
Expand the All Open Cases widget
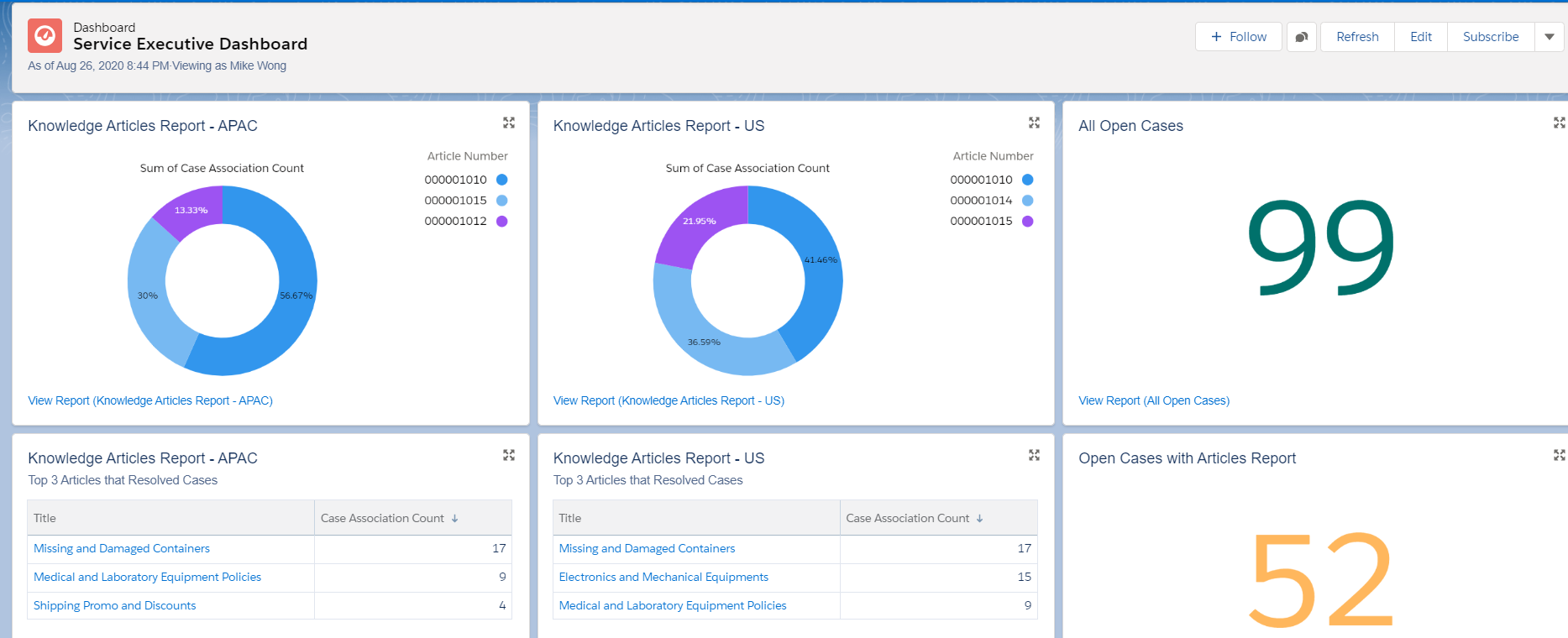tap(1559, 123)
